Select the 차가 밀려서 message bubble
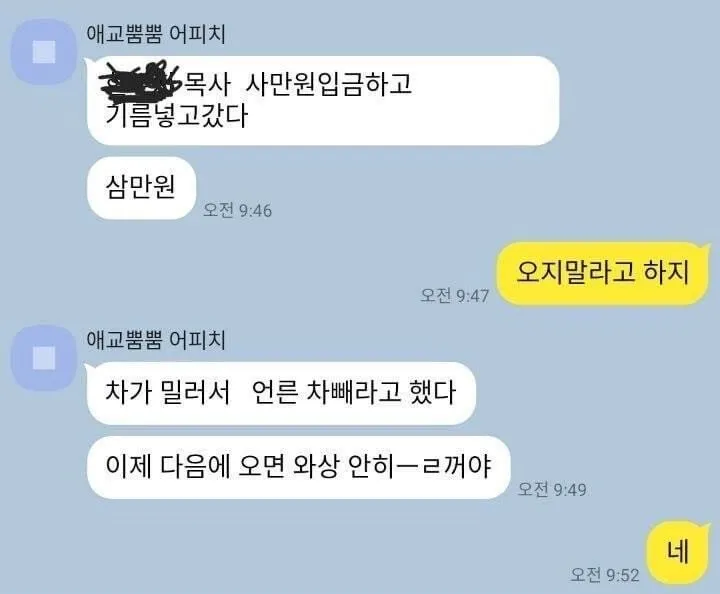The height and width of the screenshot is (594, 720). pyautogui.click(x=281, y=393)
